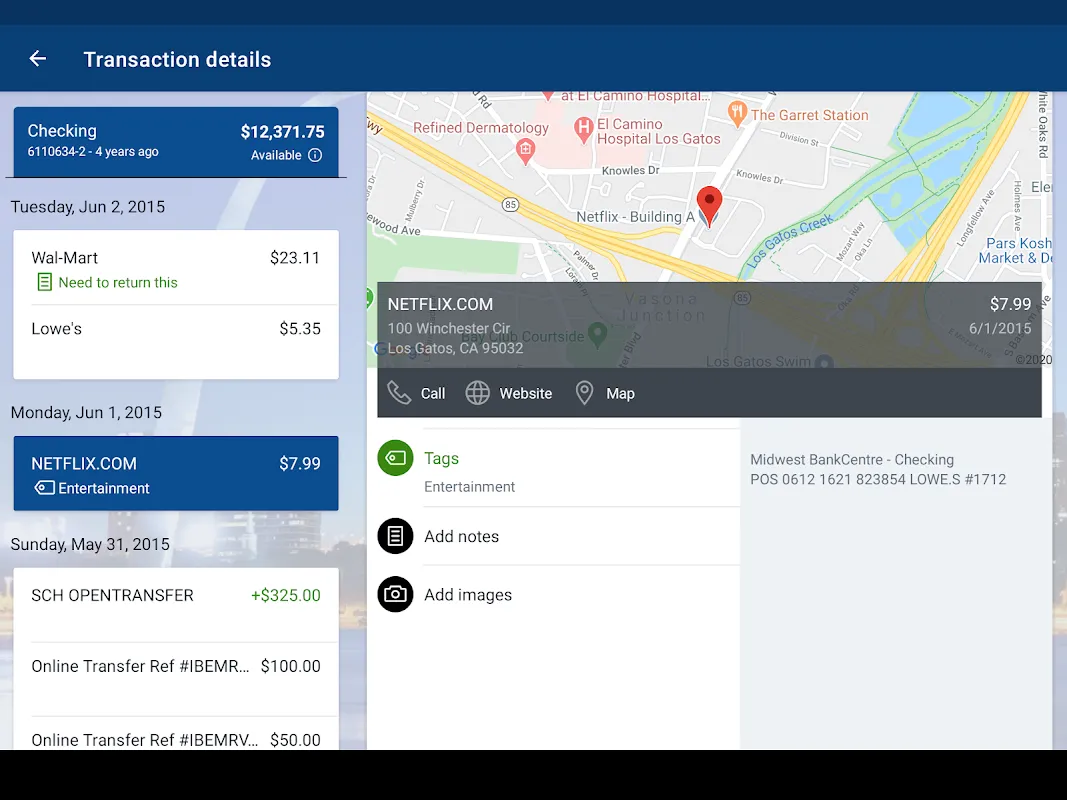1067x800 pixels.
Task: Click the location pin icon for Map
Action: pyautogui.click(x=585, y=393)
